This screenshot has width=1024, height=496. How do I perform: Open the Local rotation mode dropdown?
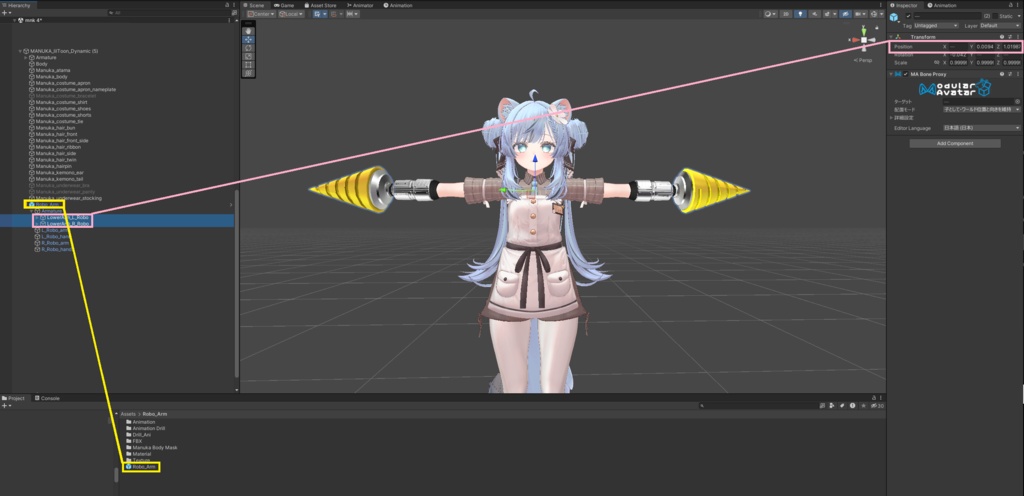point(291,14)
